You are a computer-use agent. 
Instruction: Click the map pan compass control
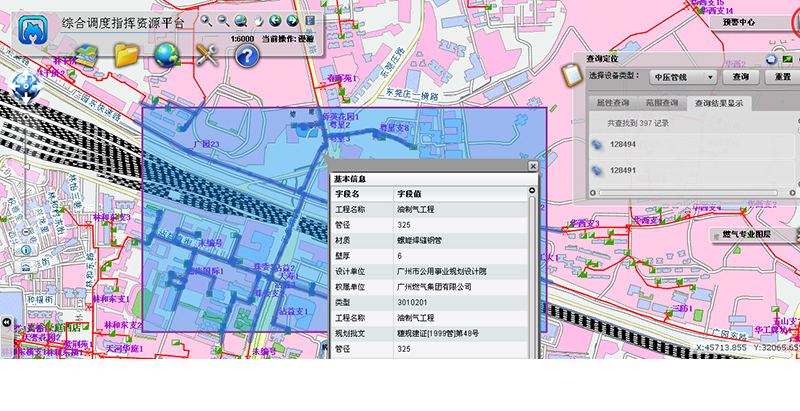[x=26, y=88]
